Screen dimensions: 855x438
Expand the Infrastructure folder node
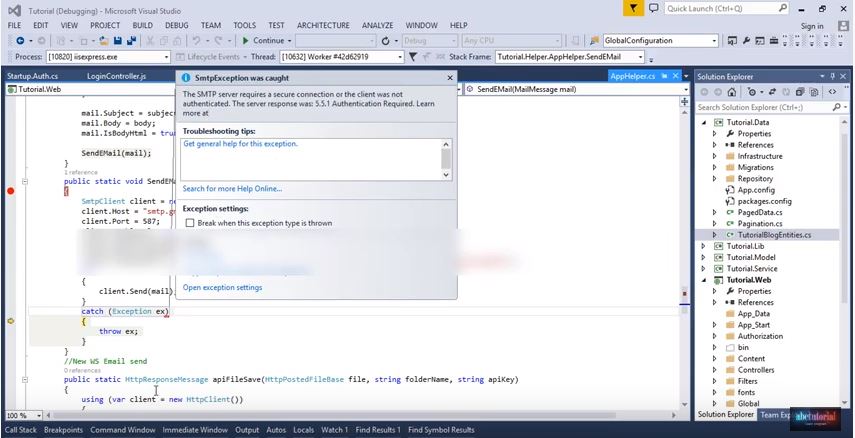[x=715, y=157]
